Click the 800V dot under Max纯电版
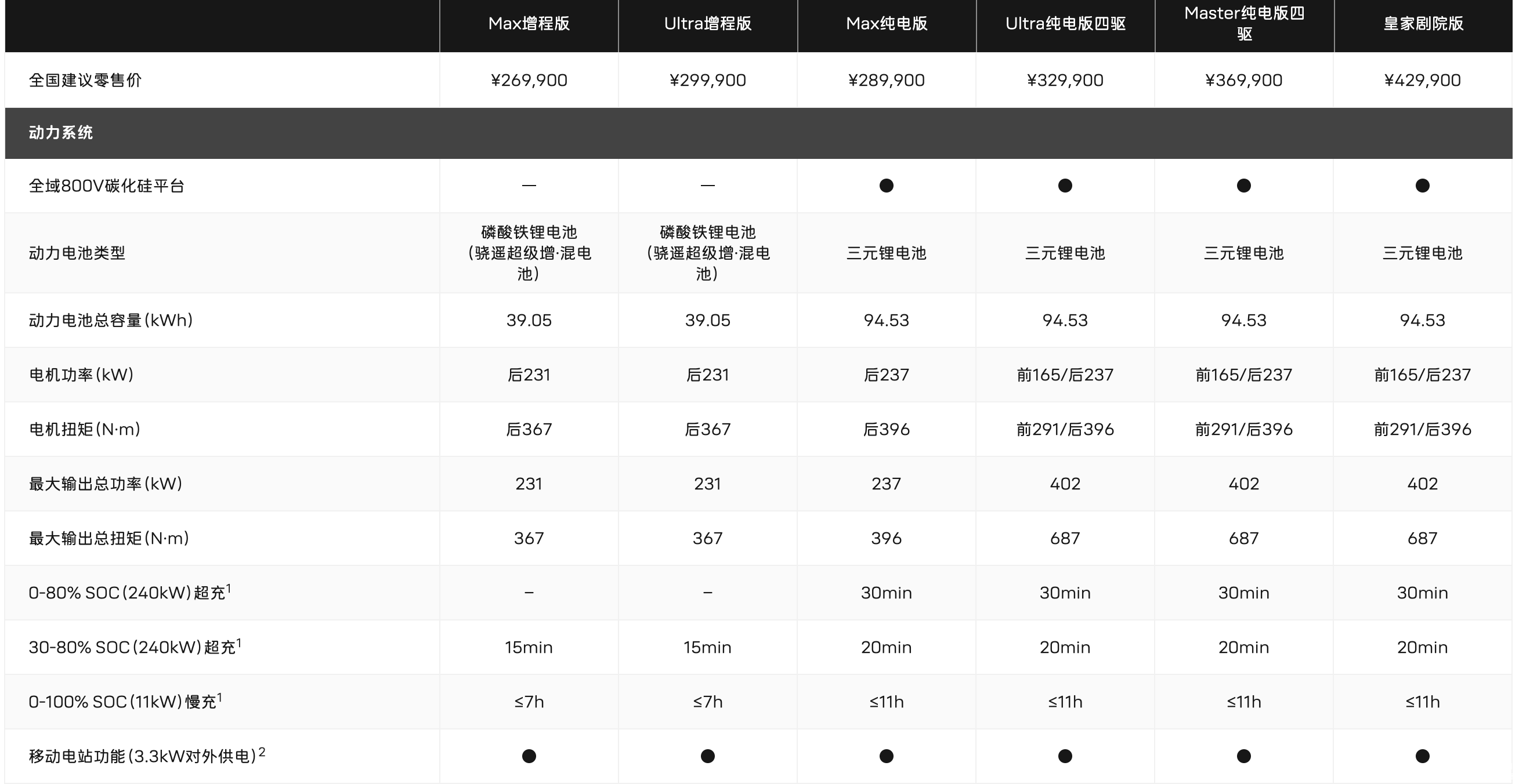The image size is (1519, 784). 887,186
